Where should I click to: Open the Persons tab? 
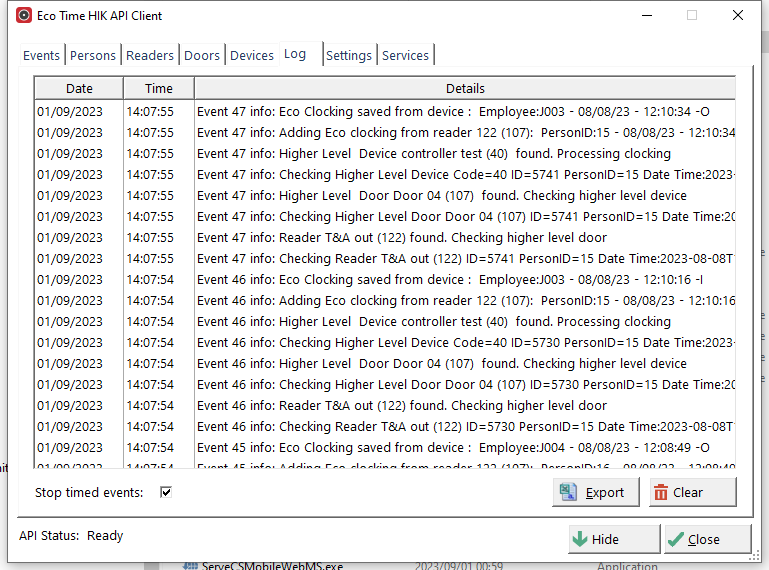point(93,56)
